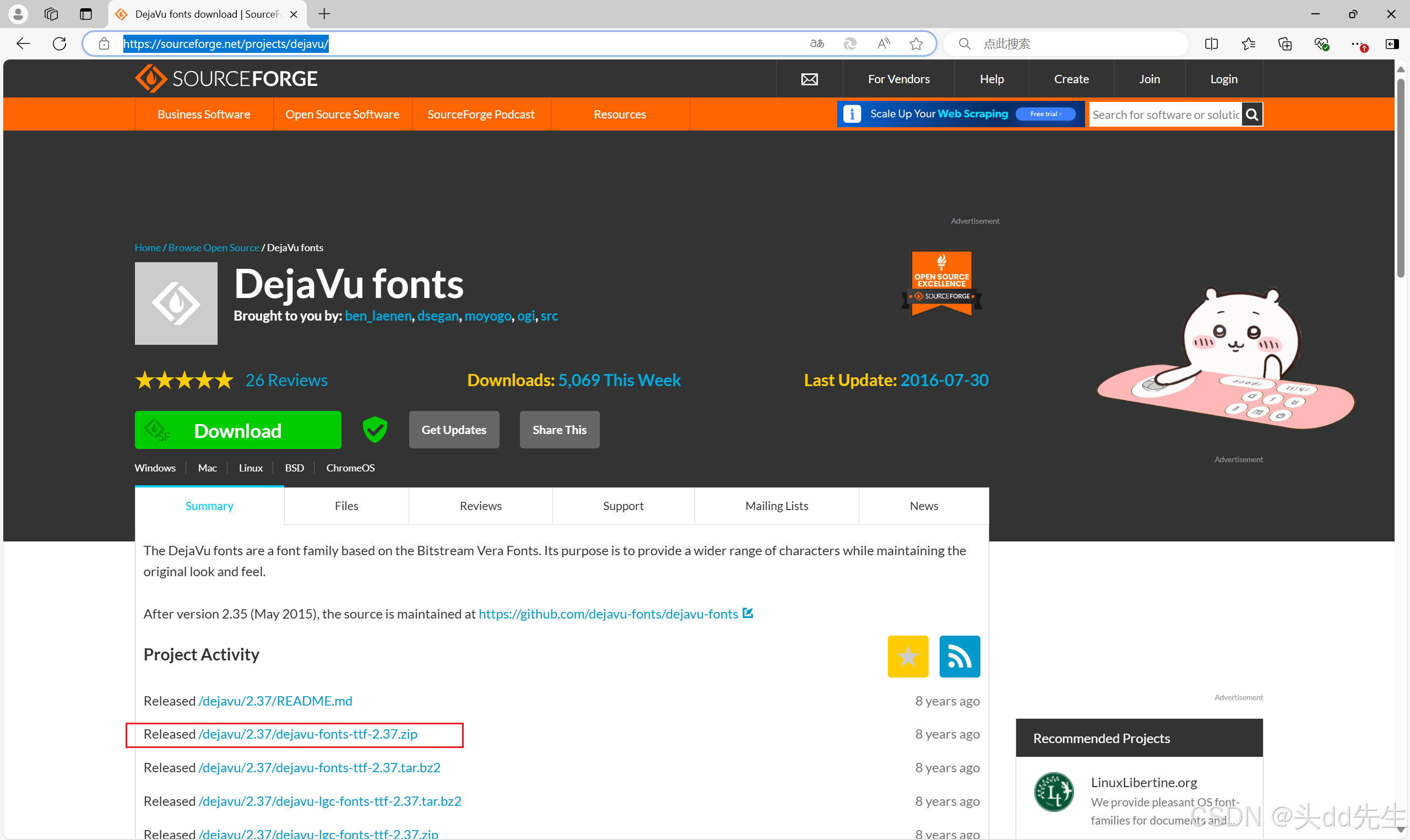Click the green verified shield next to Download
1410x840 pixels.
(x=375, y=429)
